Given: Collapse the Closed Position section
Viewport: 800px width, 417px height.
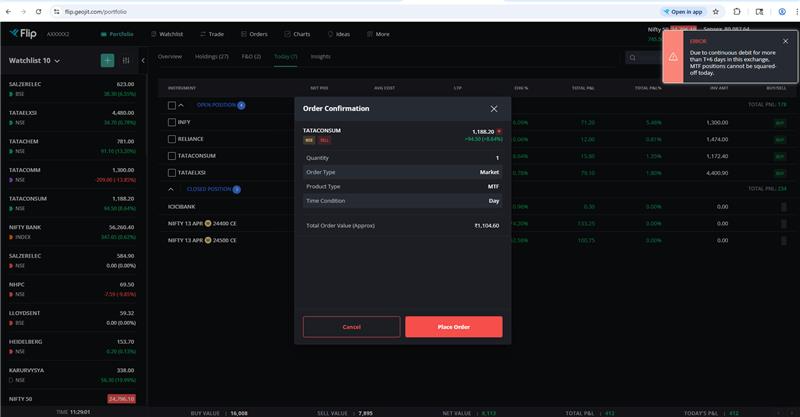Looking at the screenshot, I should 171,189.
